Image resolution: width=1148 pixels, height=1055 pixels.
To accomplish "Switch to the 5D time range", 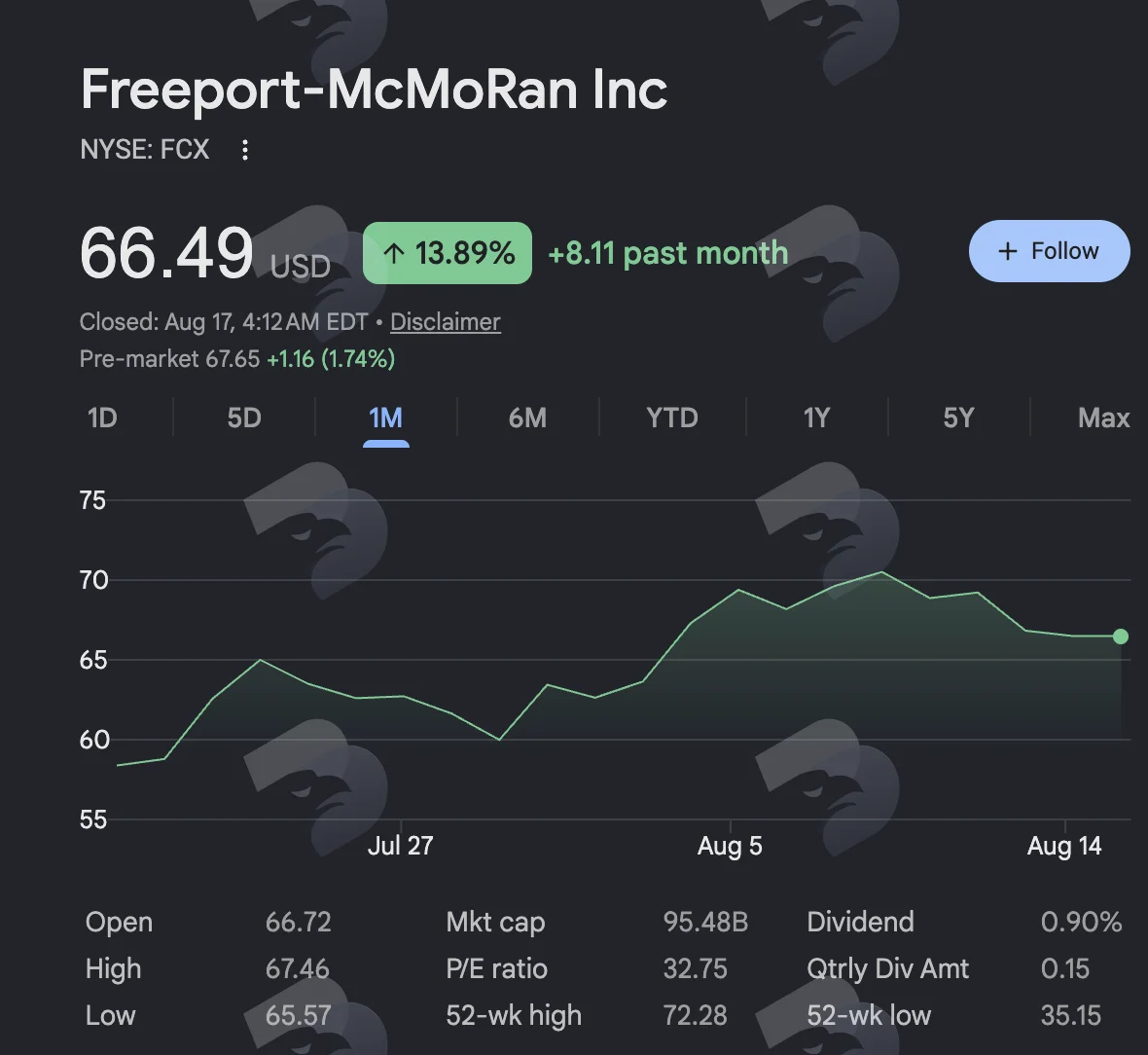I will tap(244, 418).
